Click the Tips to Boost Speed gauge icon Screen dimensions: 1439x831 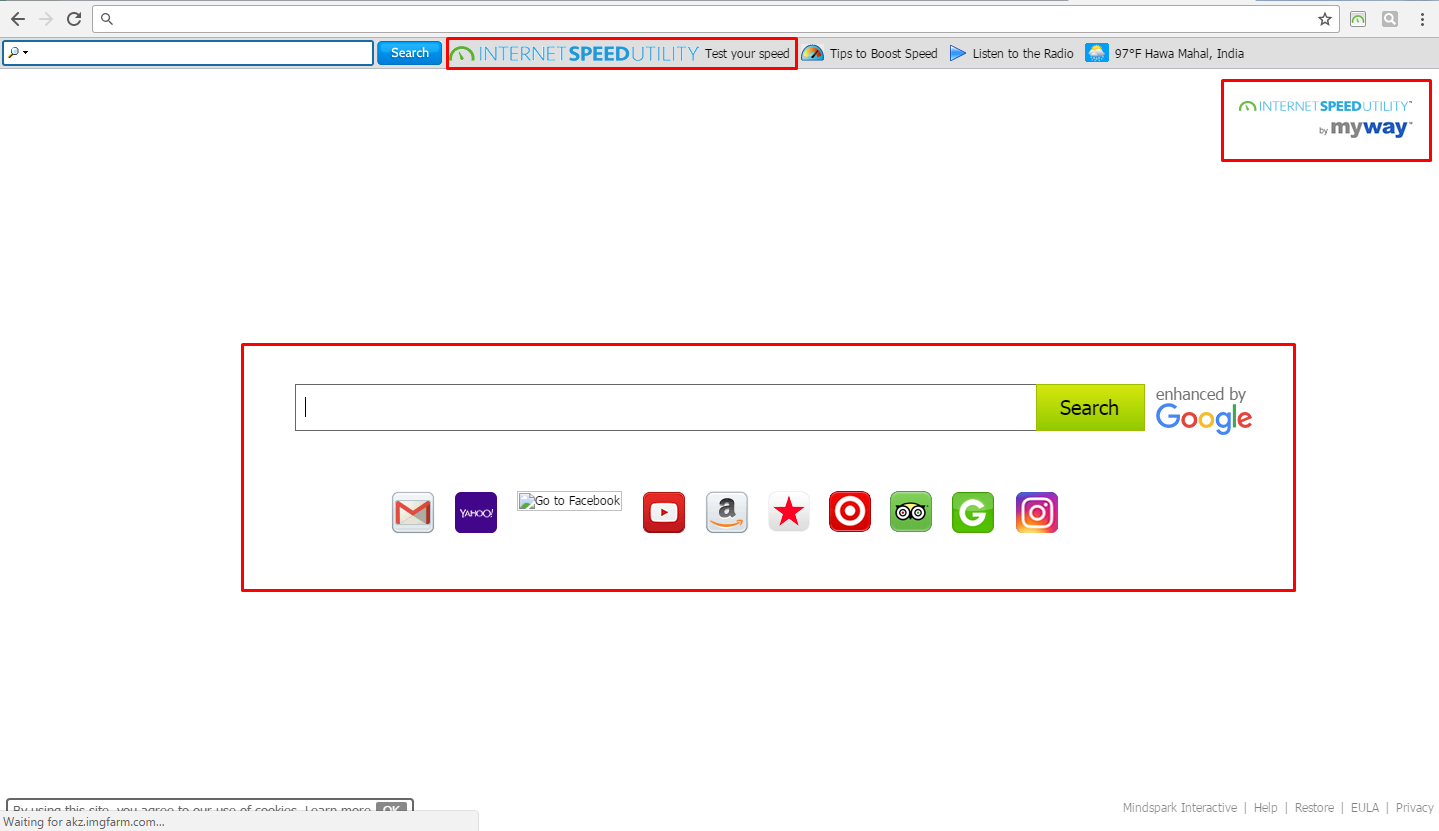click(812, 54)
